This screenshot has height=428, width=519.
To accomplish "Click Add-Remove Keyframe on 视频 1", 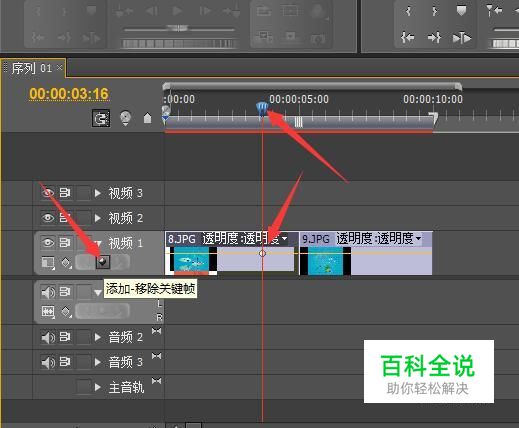I will tap(103, 262).
